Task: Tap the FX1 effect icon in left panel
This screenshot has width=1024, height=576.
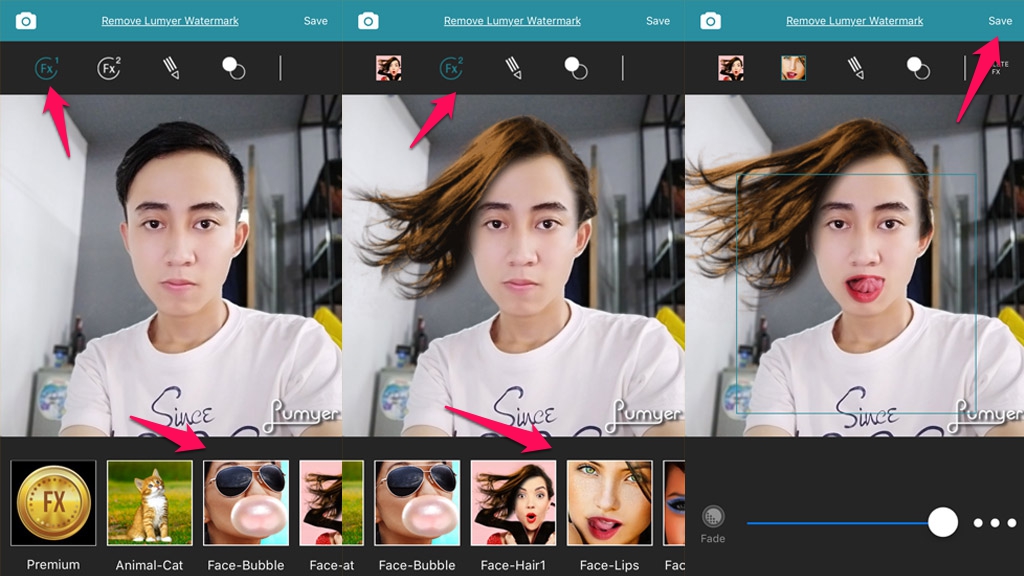Action: [46, 68]
